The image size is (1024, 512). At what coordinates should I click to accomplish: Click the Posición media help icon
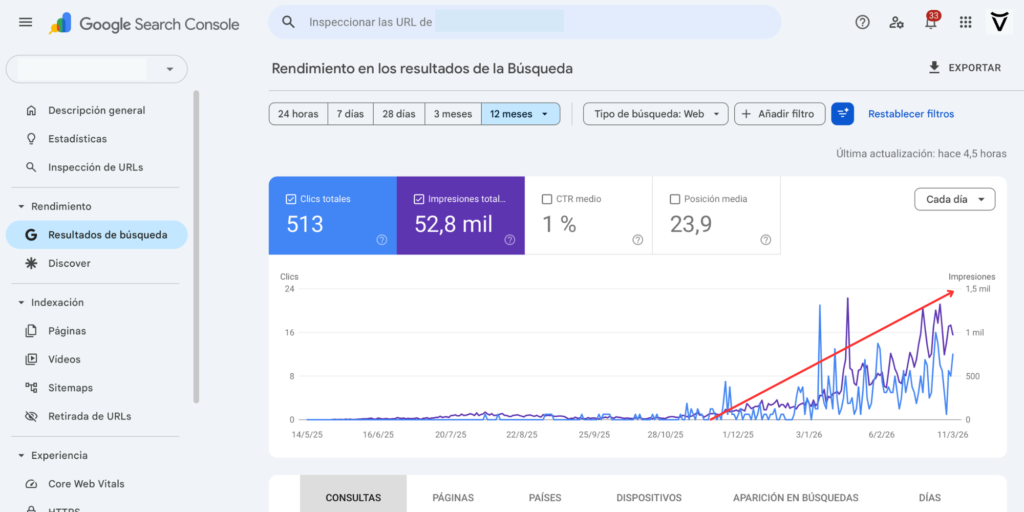766,240
